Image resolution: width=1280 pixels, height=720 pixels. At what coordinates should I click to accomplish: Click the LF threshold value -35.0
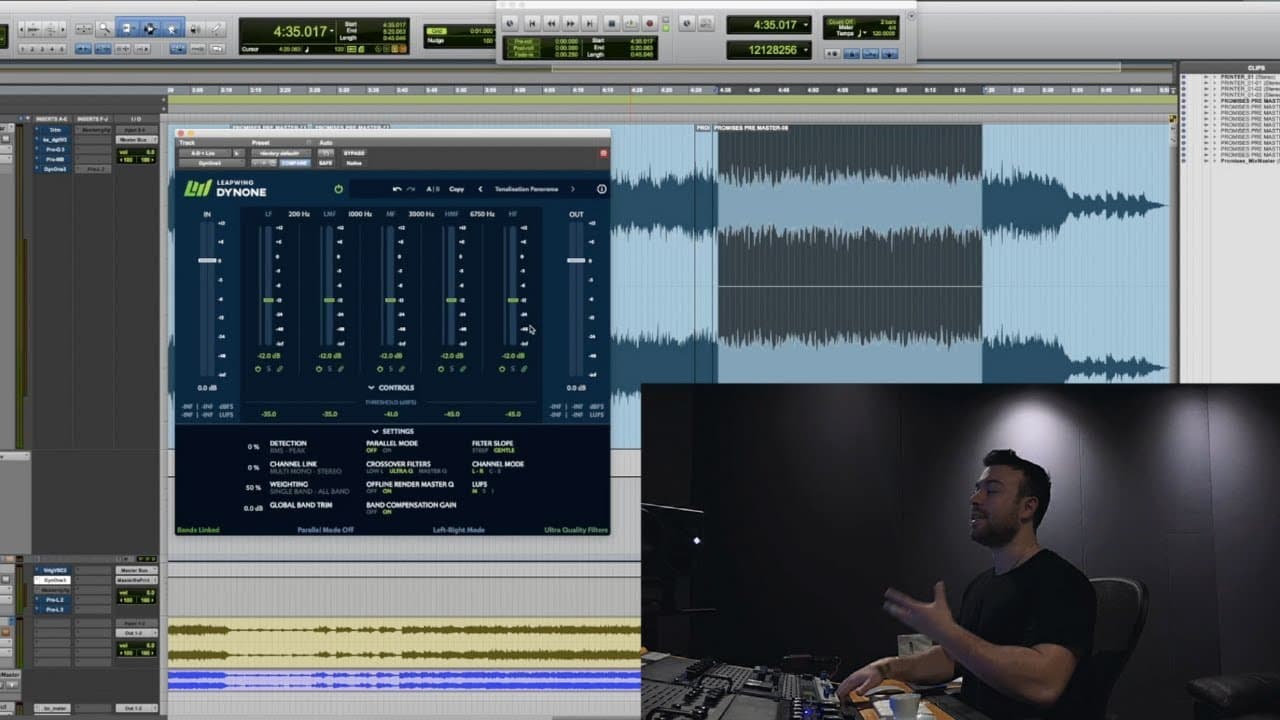[x=268, y=414]
